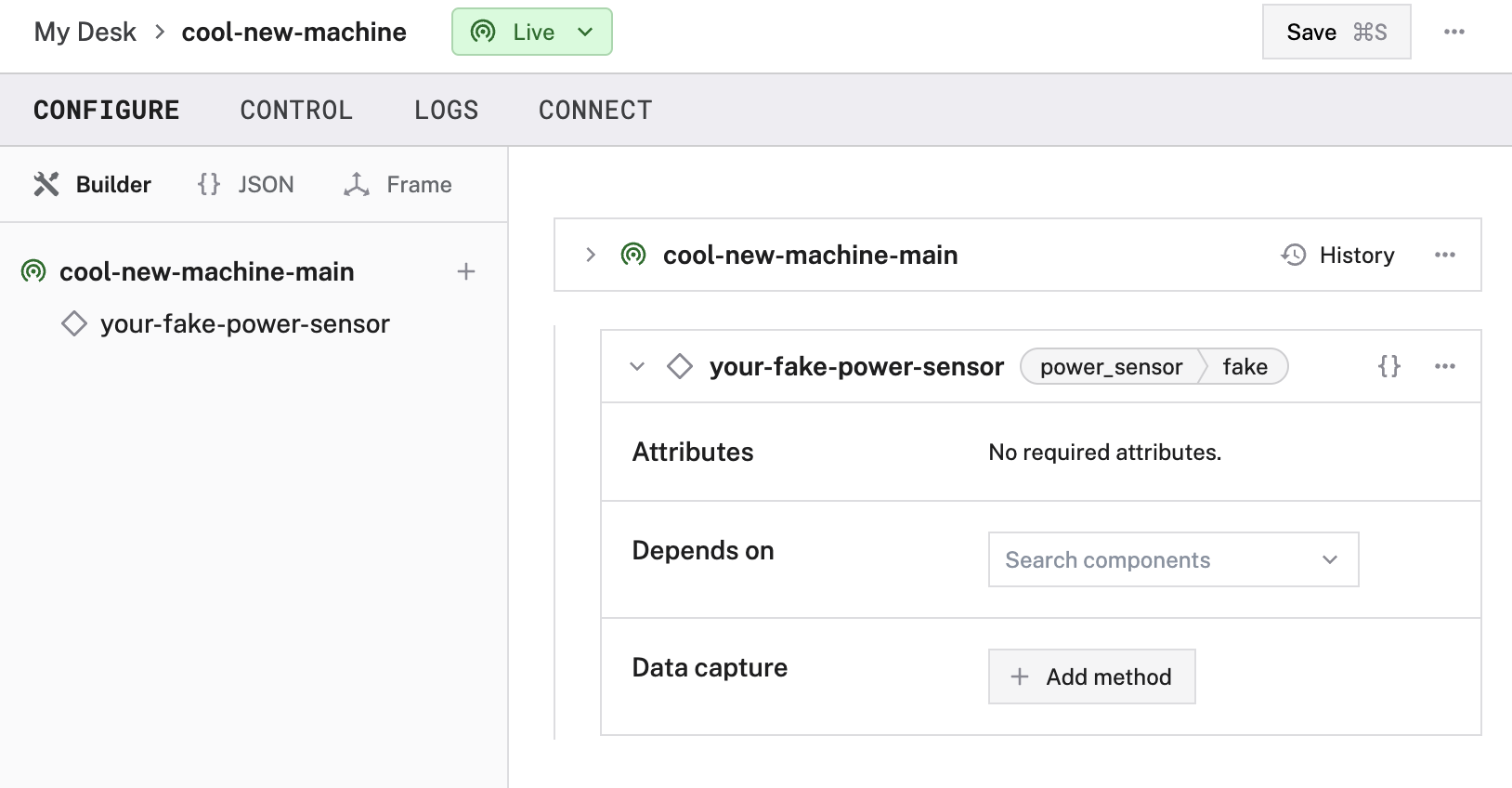Click the Save button
The height and width of the screenshot is (788, 1512).
[1336, 32]
